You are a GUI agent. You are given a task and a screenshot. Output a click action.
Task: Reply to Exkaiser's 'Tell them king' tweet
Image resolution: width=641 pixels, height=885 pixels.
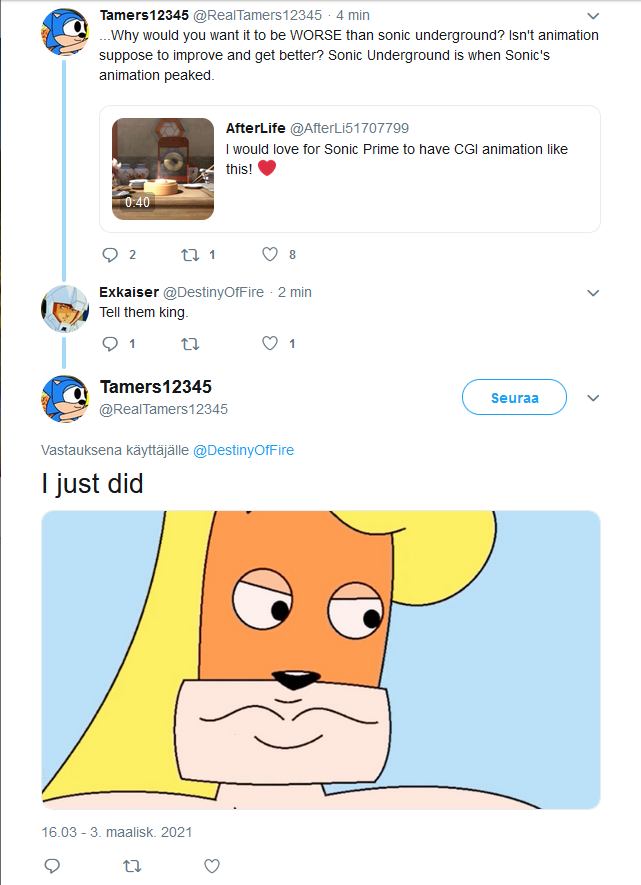point(110,344)
